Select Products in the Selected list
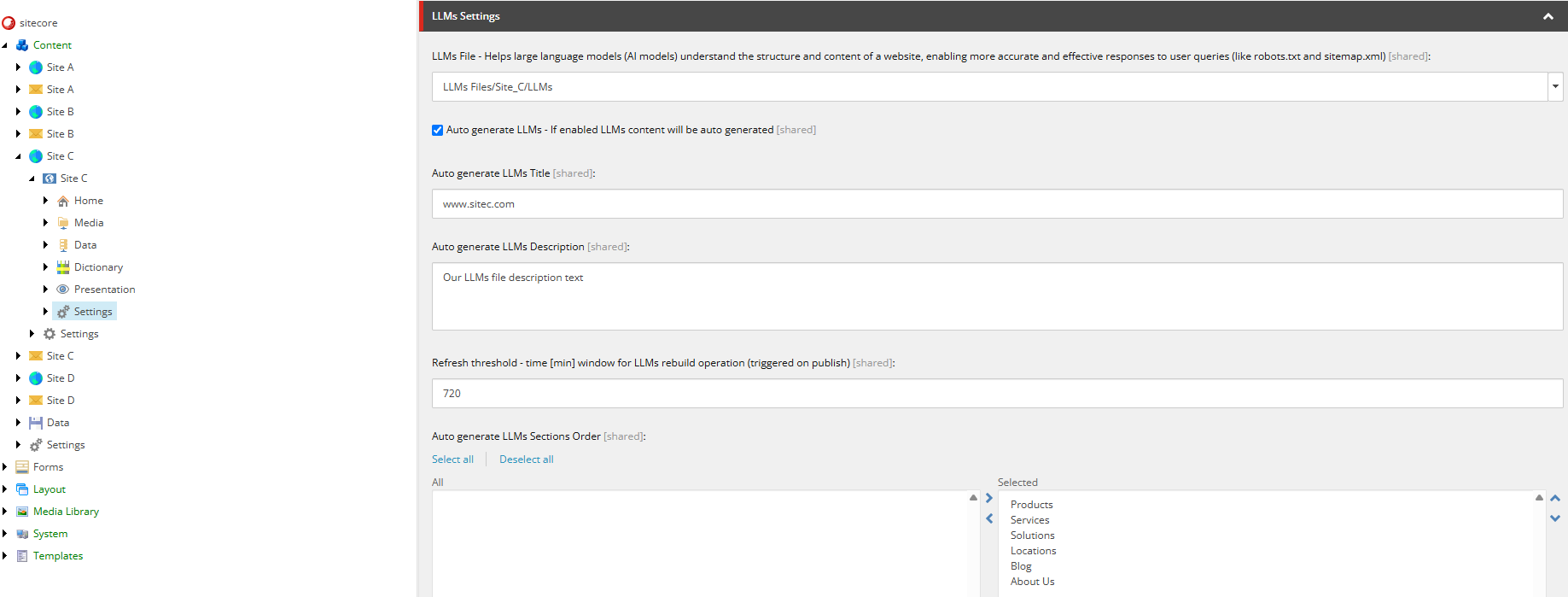Screen dimensions: 1568x597 point(1031,505)
